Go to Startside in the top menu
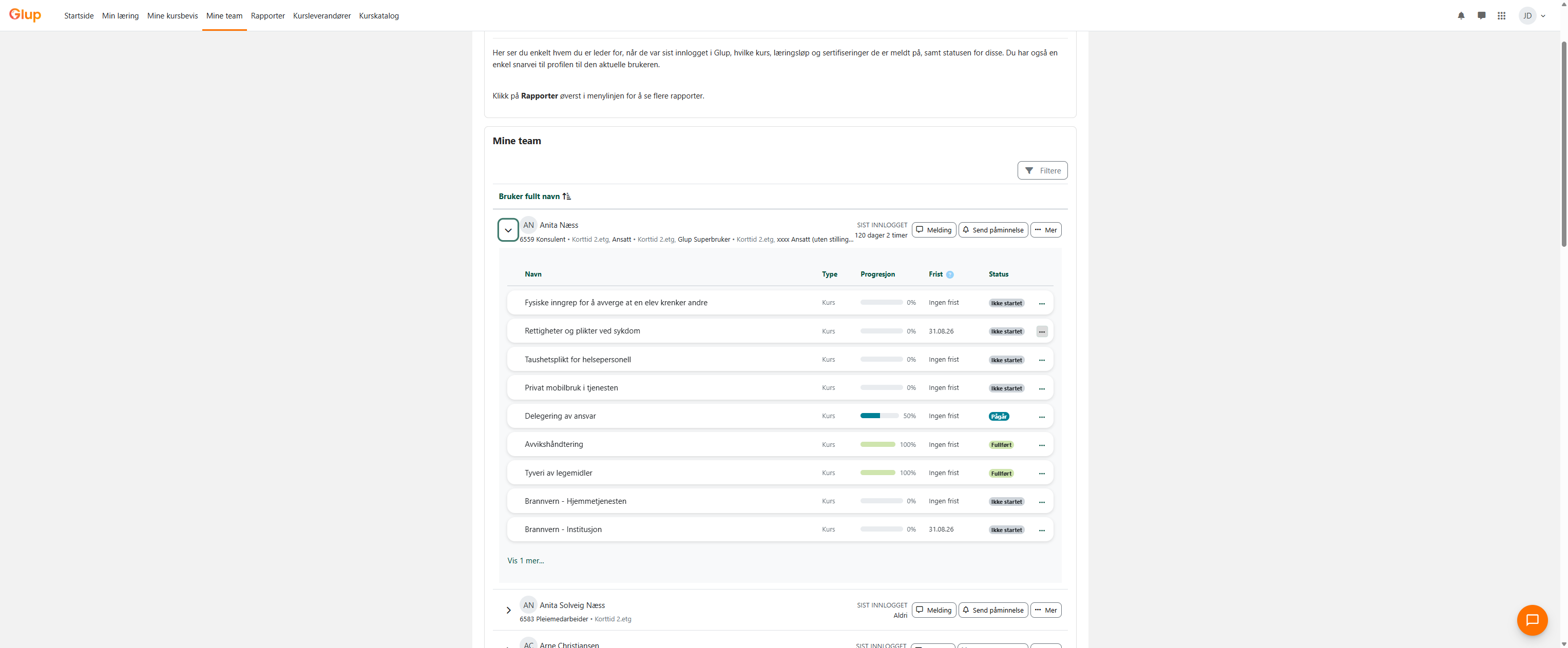1568x648 pixels. pos(79,16)
